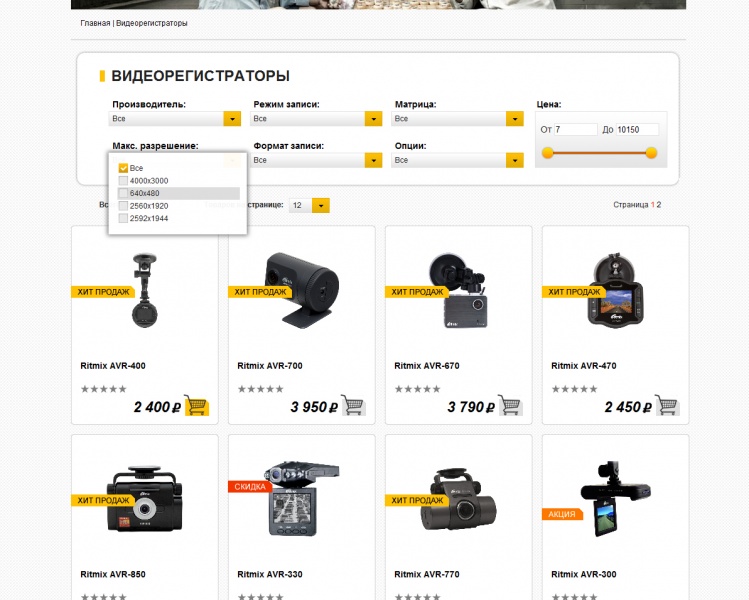
Task: Open Ritmix AVR-400 product image
Action: point(145,290)
